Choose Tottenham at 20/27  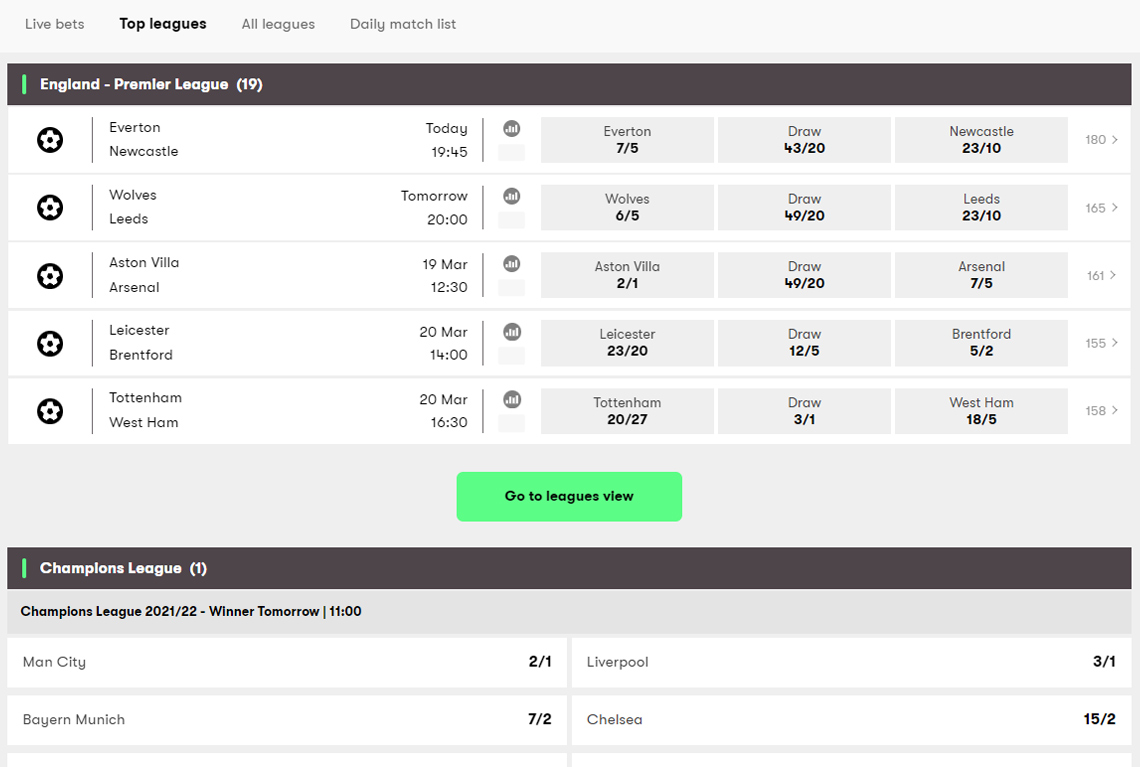[627, 411]
